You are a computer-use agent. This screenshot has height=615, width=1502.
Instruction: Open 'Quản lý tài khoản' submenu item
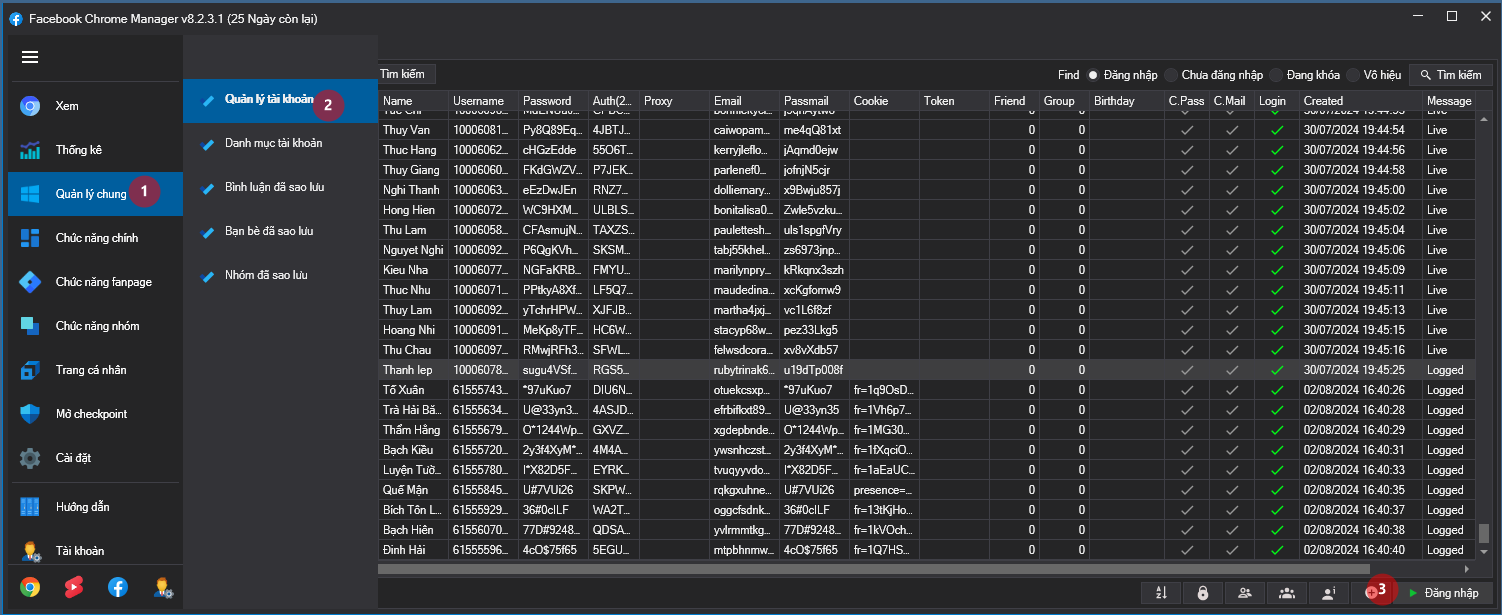coord(268,100)
